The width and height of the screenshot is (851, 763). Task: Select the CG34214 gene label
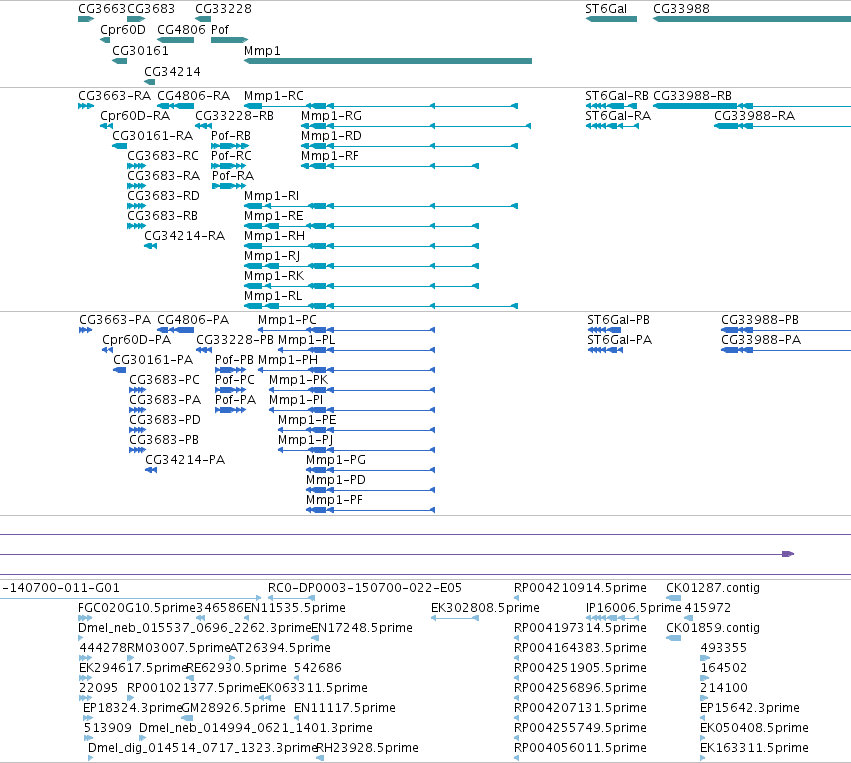172,72
